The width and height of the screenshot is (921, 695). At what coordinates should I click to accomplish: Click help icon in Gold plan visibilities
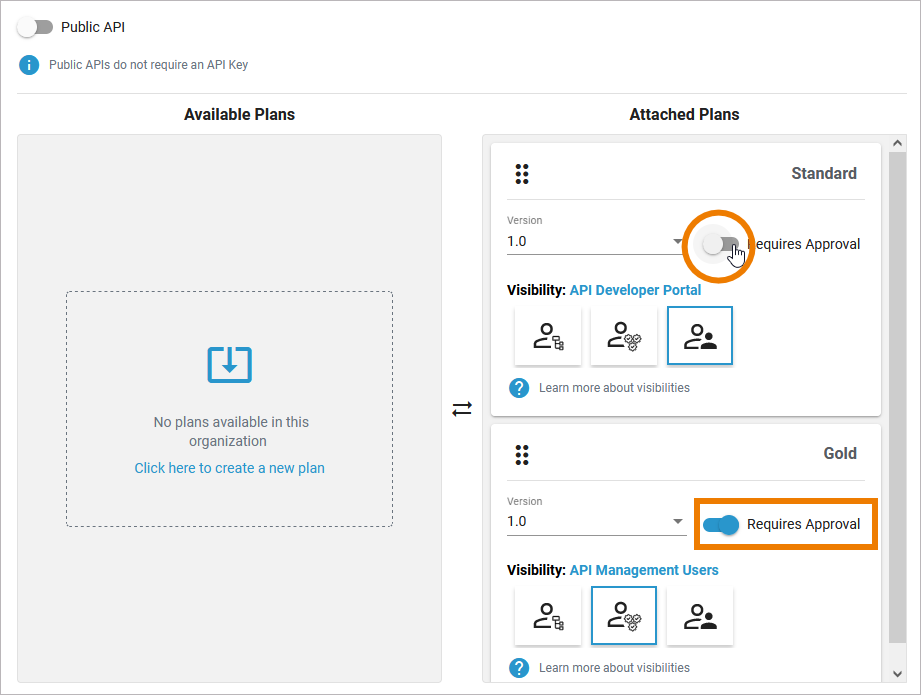pos(519,668)
